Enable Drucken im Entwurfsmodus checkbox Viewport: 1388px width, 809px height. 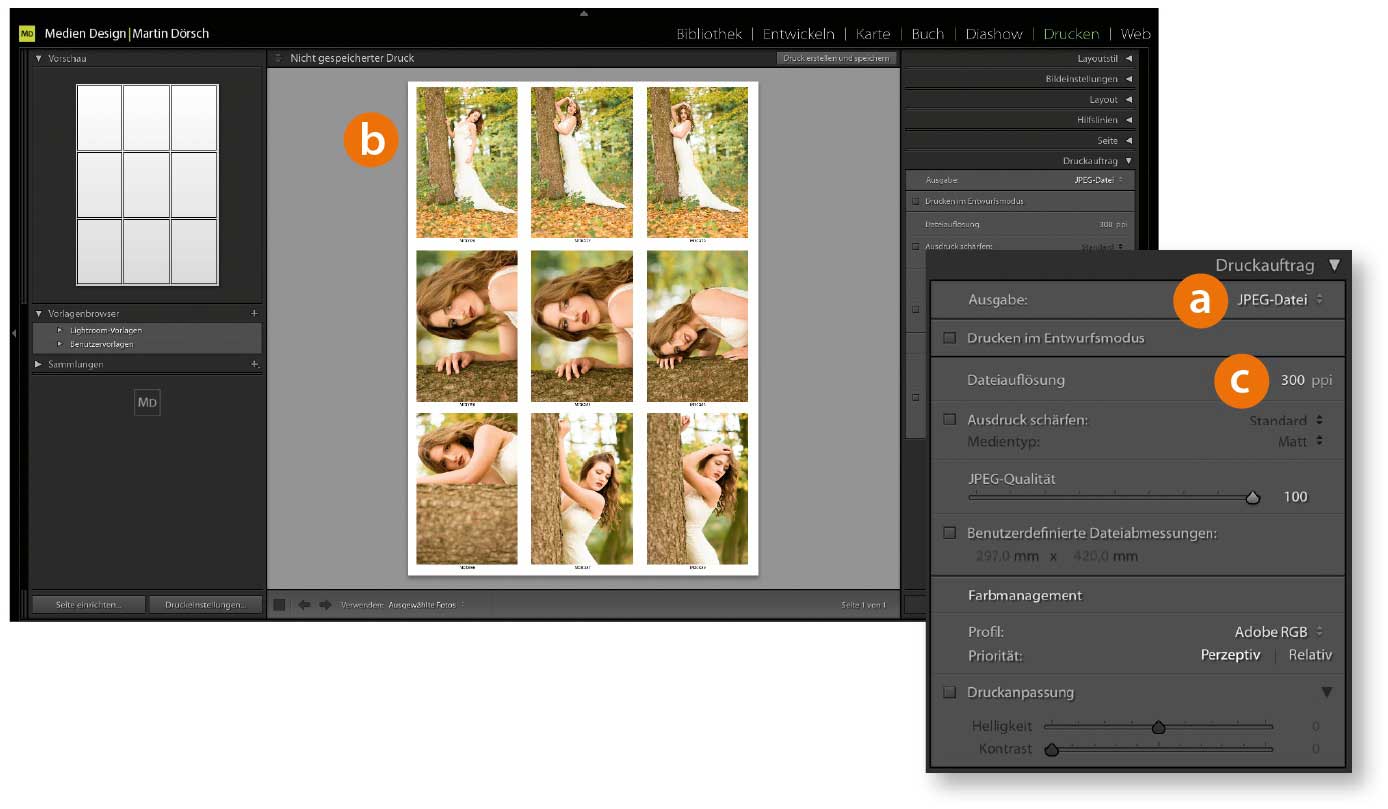pyautogui.click(x=949, y=338)
